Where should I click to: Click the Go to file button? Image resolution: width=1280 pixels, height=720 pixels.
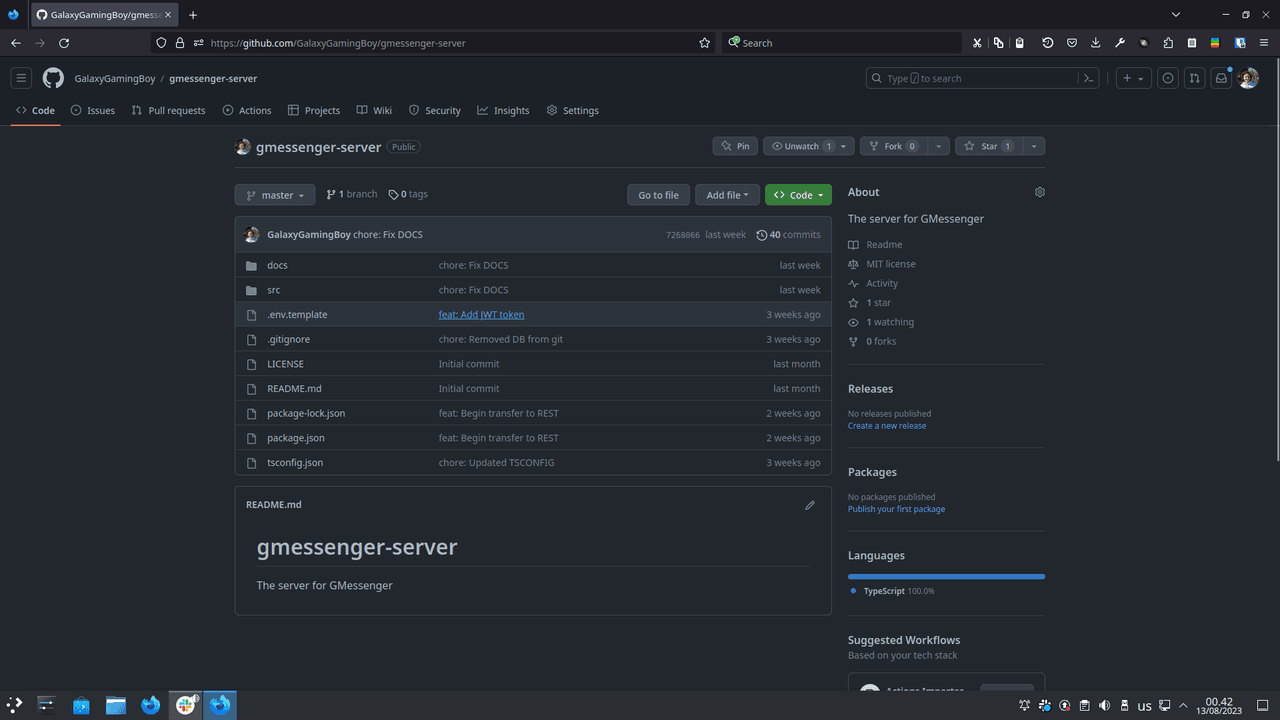pyautogui.click(x=658, y=195)
